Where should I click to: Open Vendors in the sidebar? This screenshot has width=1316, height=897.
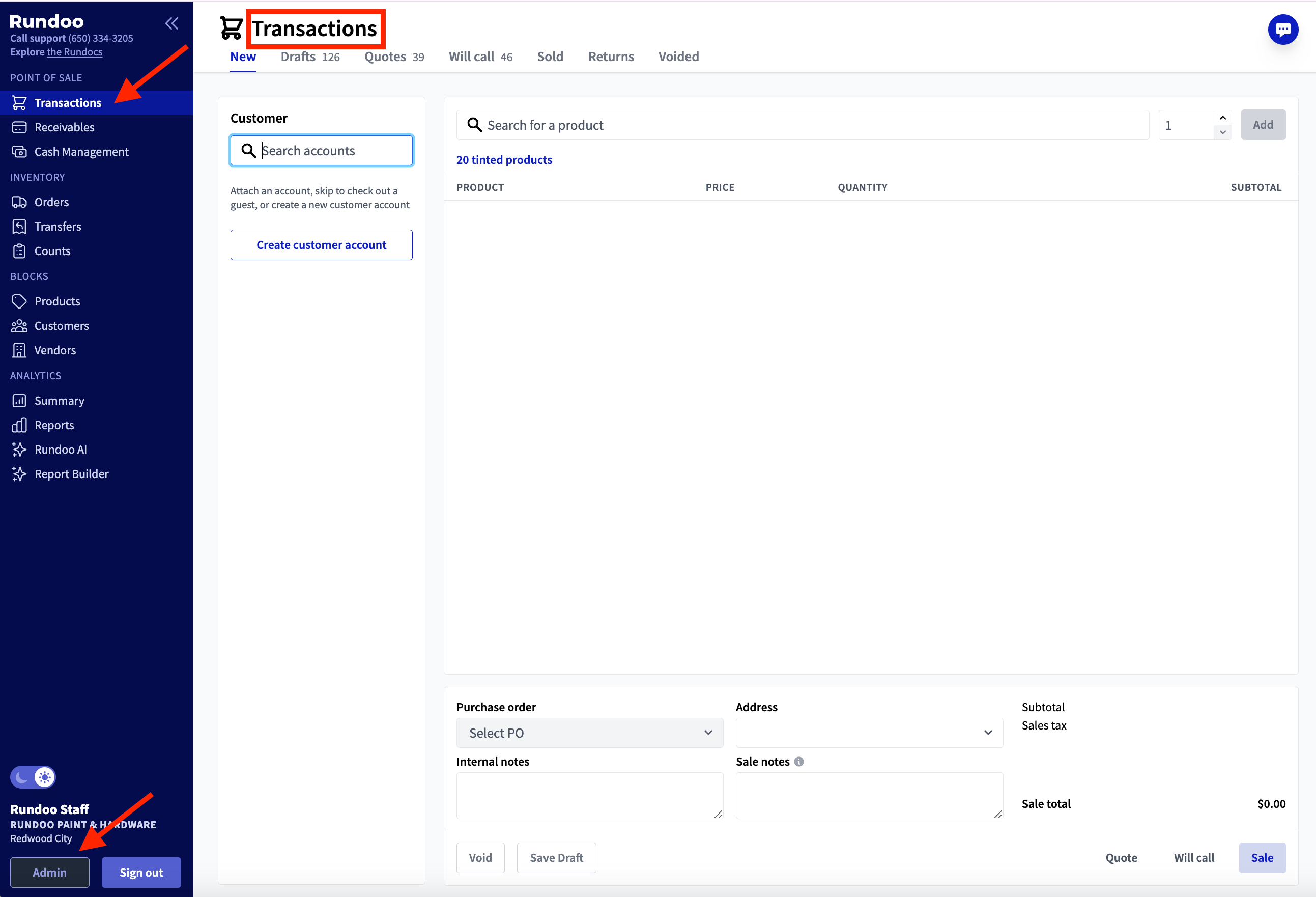[96, 350]
